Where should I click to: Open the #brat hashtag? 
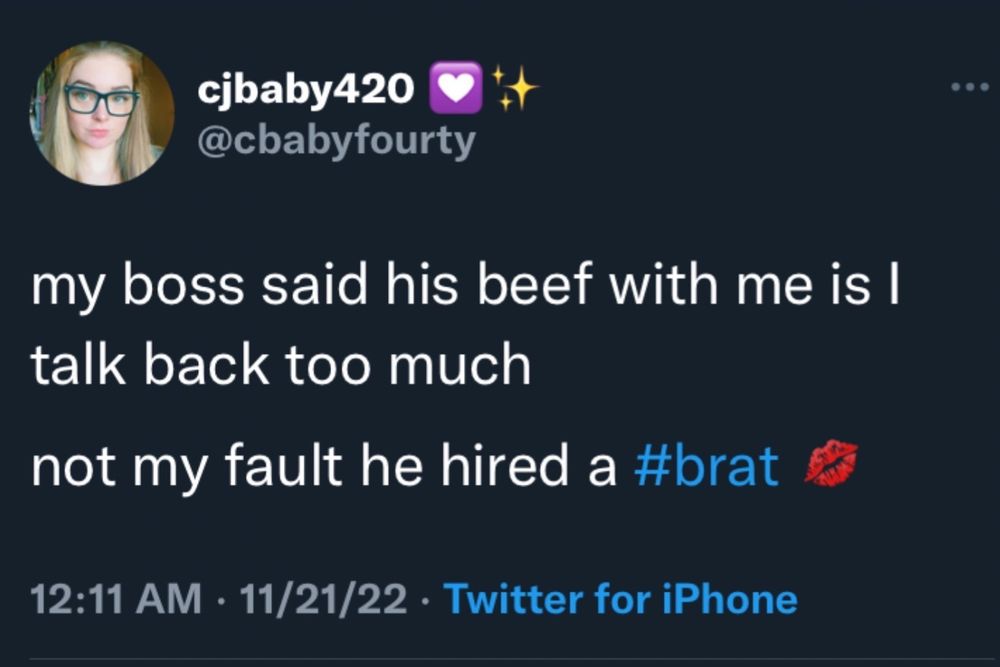(706, 465)
